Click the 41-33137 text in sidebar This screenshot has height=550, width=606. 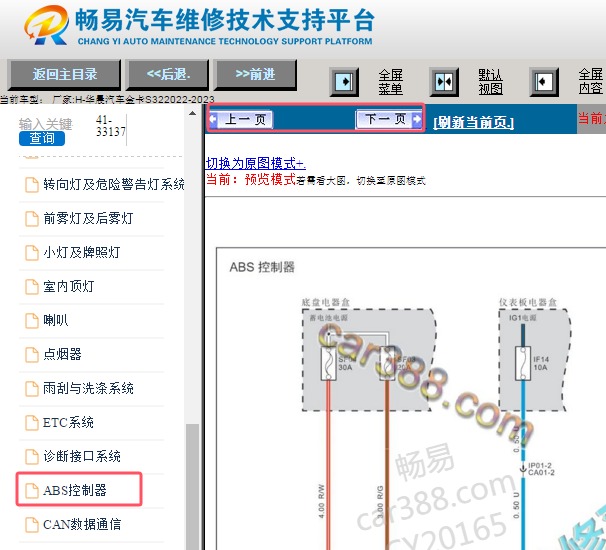pos(111,126)
